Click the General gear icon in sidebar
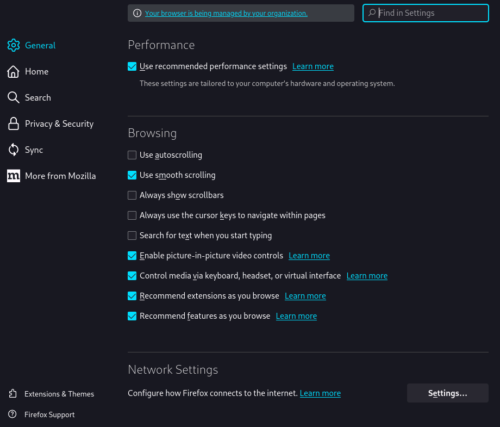 tap(13, 45)
